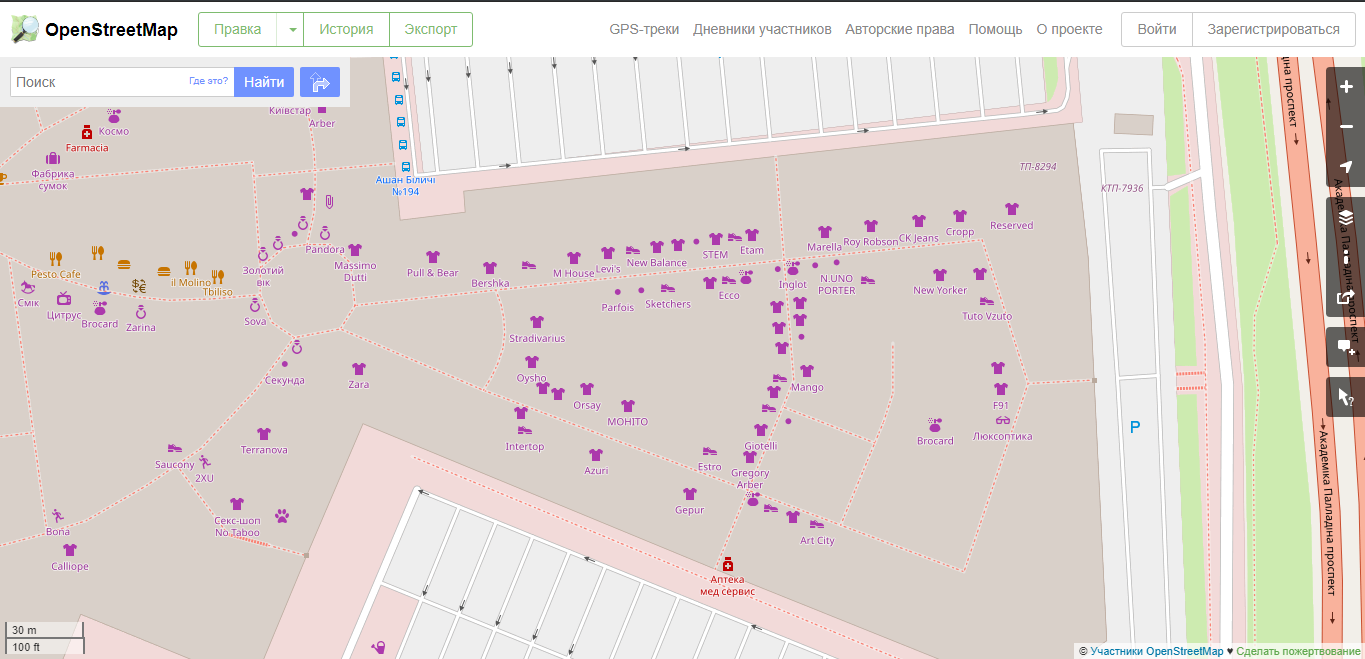
Task: Click the Цитрус electronics TV icon
Action: [64, 298]
